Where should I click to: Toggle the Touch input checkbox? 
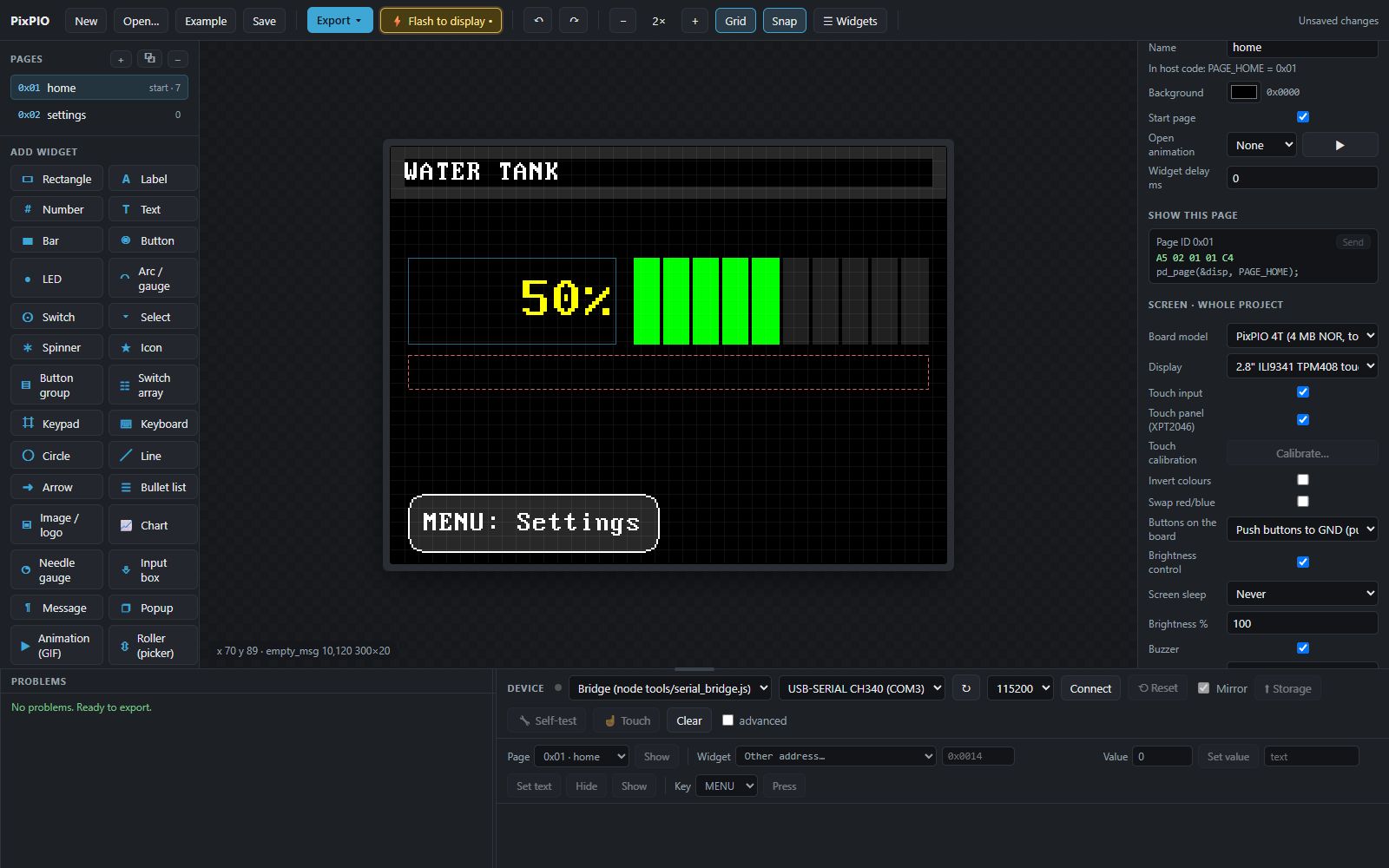click(1303, 392)
